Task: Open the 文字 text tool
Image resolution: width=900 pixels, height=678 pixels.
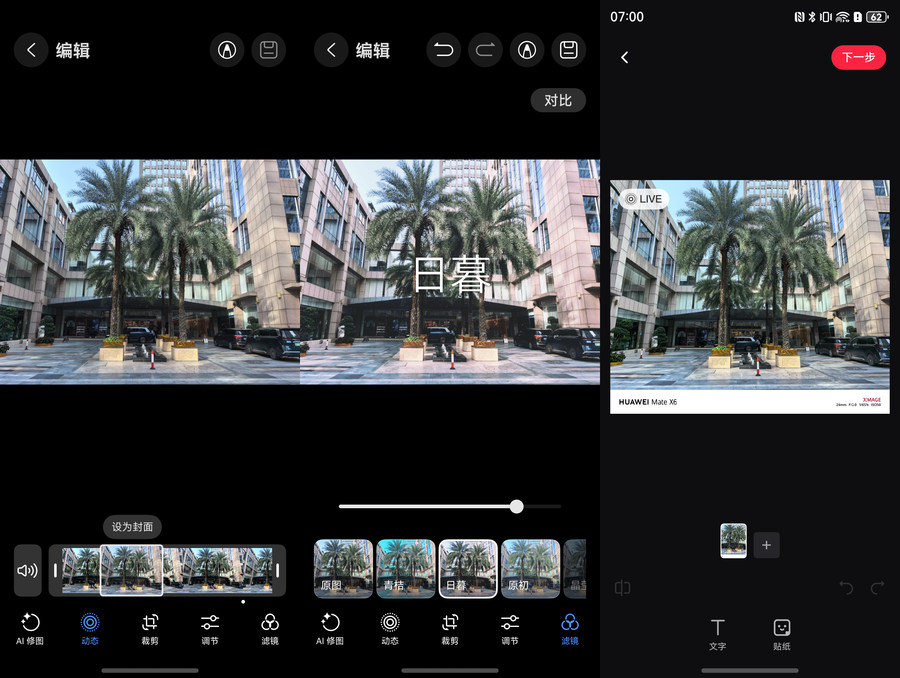Action: [x=717, y=634]
